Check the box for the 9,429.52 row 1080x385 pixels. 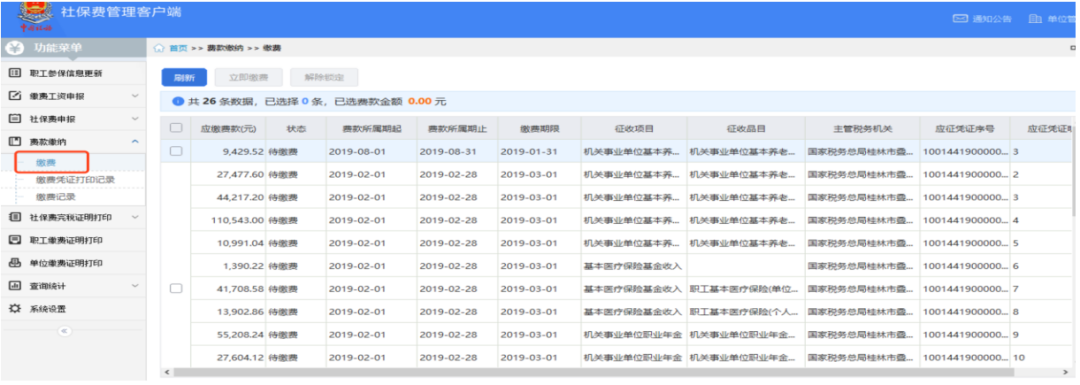(x=176, y=151)
